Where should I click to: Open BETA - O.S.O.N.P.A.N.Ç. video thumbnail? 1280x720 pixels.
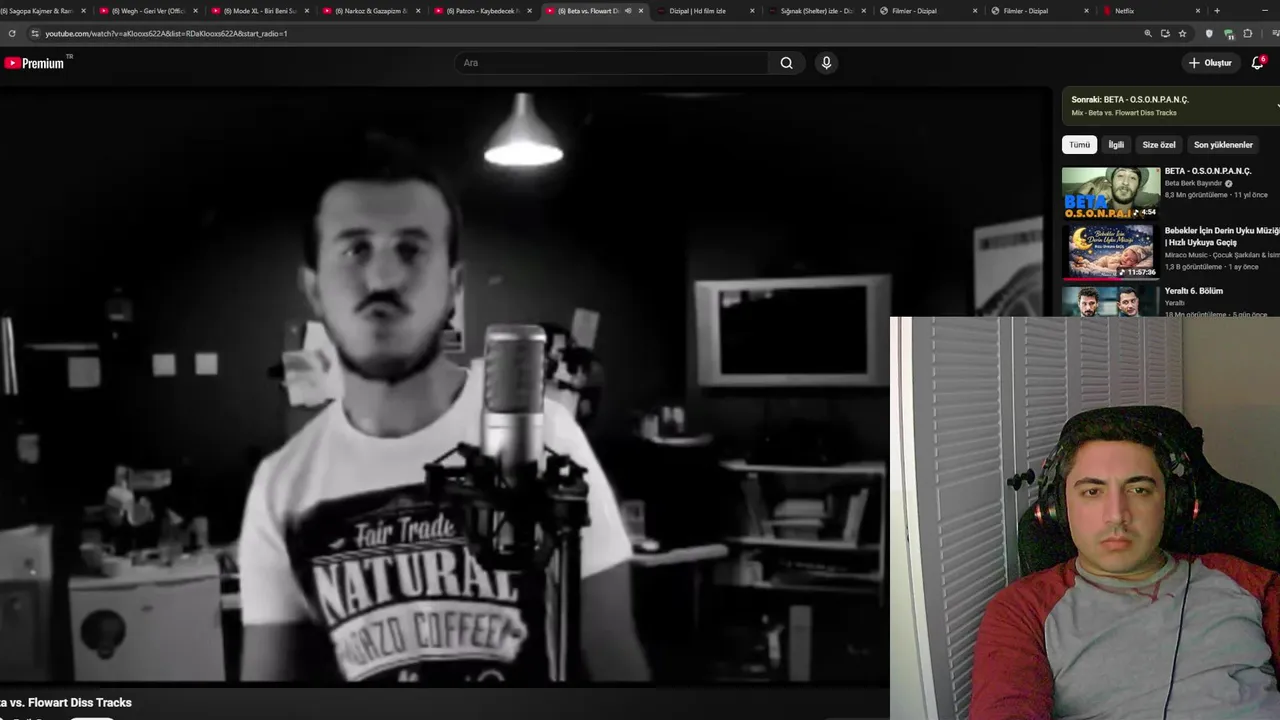(x=1111, y=193)
